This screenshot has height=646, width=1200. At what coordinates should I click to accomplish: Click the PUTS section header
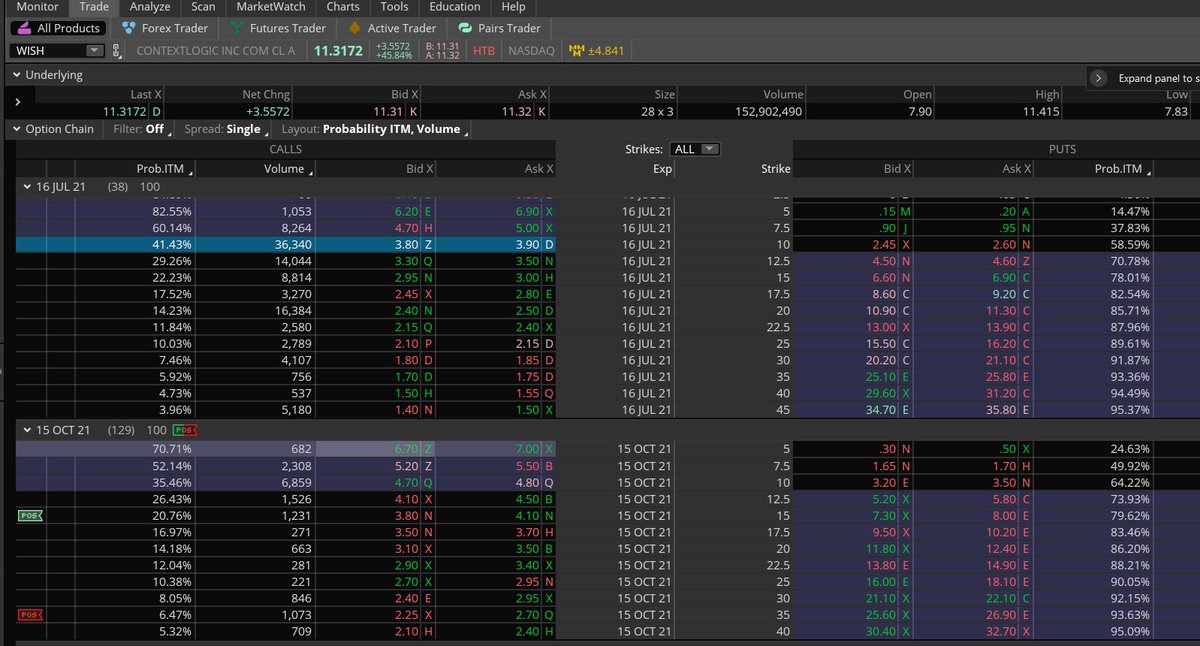[1062, 149]
